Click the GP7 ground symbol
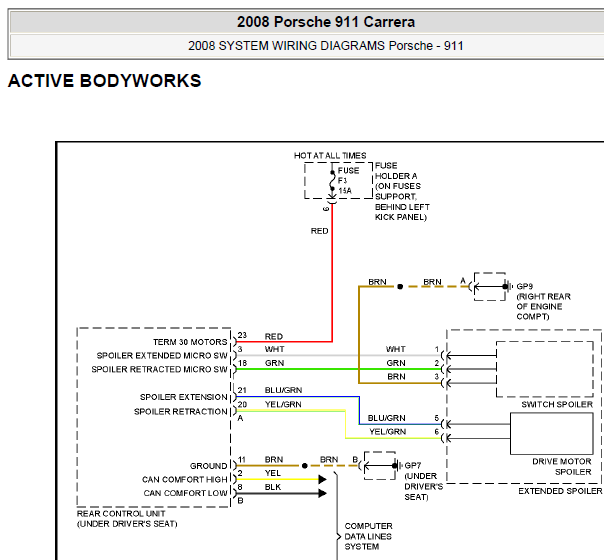604x560 pixels. tap(398, 466)
